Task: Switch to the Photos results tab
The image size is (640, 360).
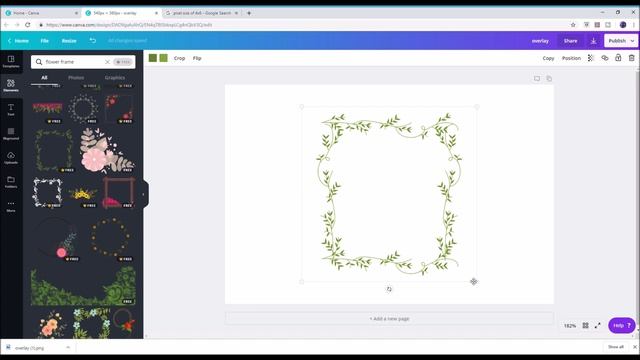Action: [76, 78]
